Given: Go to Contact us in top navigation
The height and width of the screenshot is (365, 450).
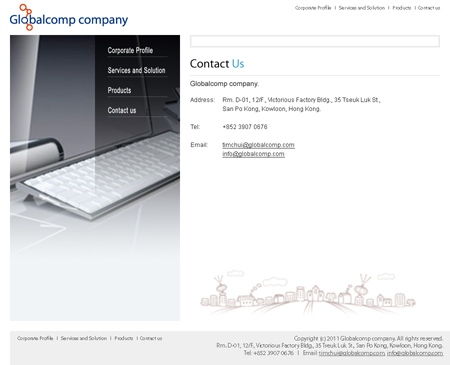Looking at the screenshot, I should pos(429,8).
